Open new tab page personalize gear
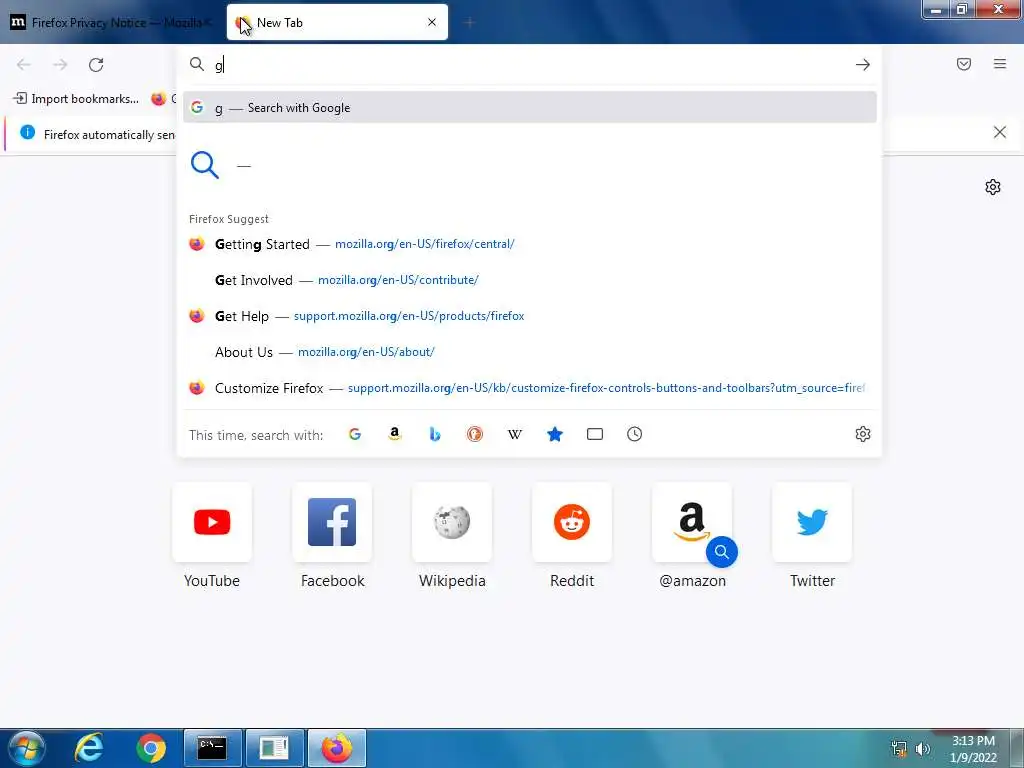Image resolution: width=1024 pixels, height=768 pixels. pos(993,187)
